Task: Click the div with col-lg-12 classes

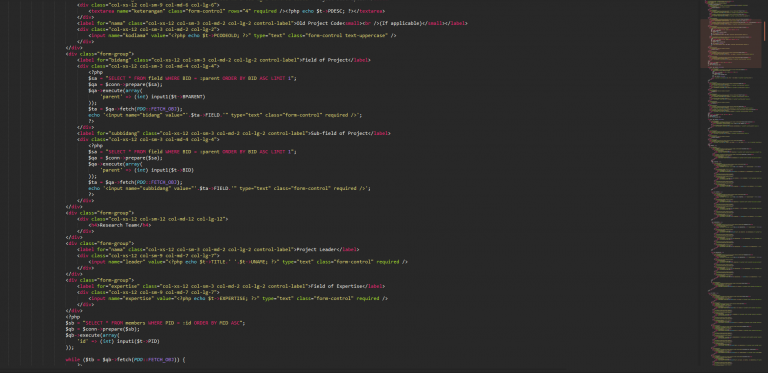Action: coord(152,219)
